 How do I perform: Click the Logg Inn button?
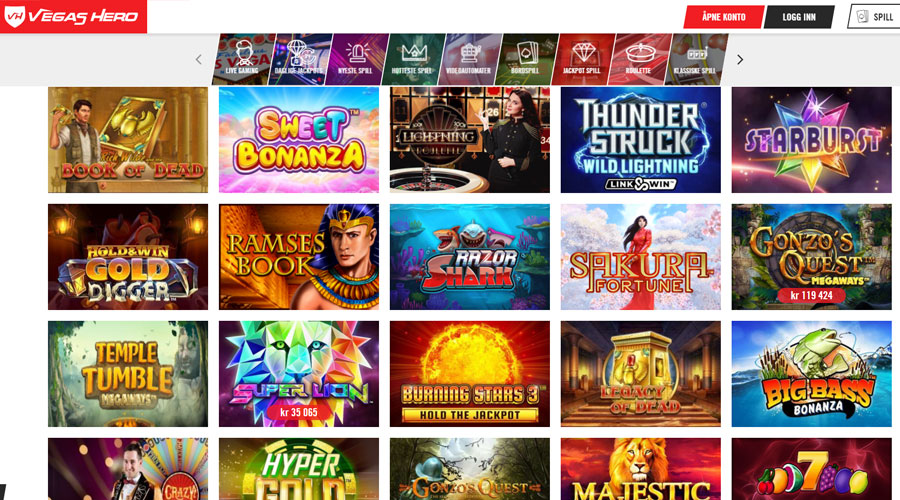pyautogui.click(x=799, y=17)
